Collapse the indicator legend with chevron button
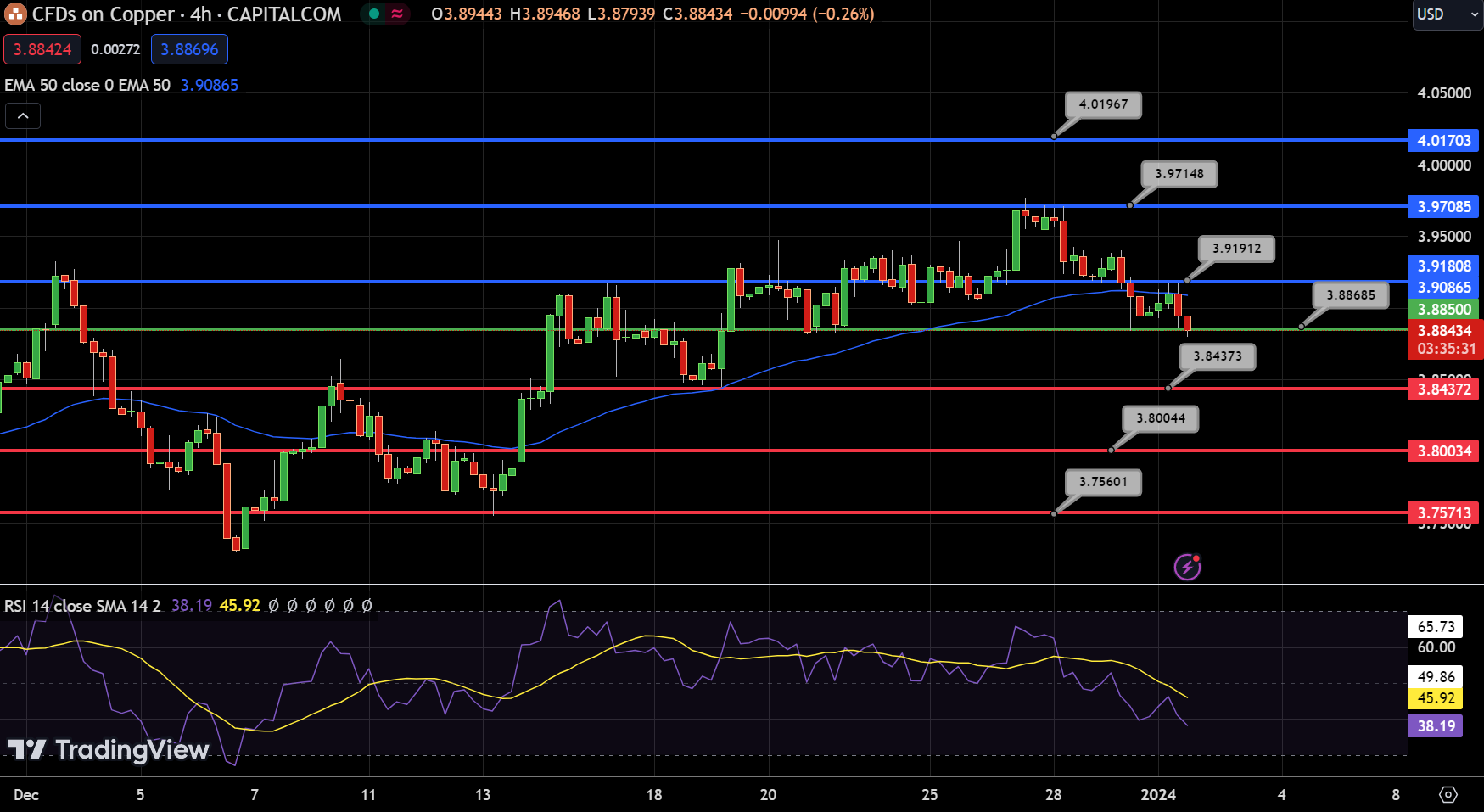Screen dimensions: 1484x812 tap(23, 115)
